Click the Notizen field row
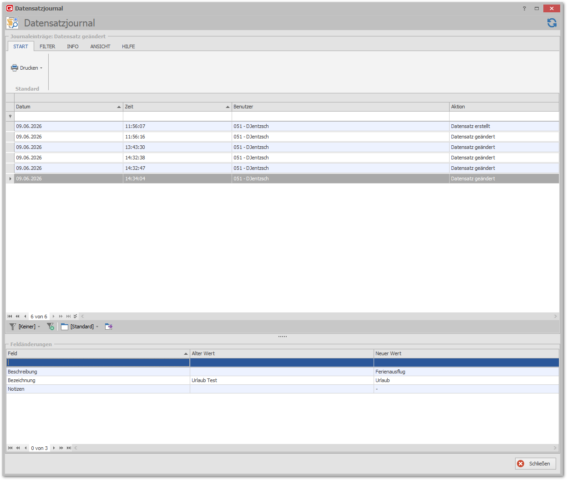This screenshot has width=567, height=480. pyautogui.click(x=283, y=389)
